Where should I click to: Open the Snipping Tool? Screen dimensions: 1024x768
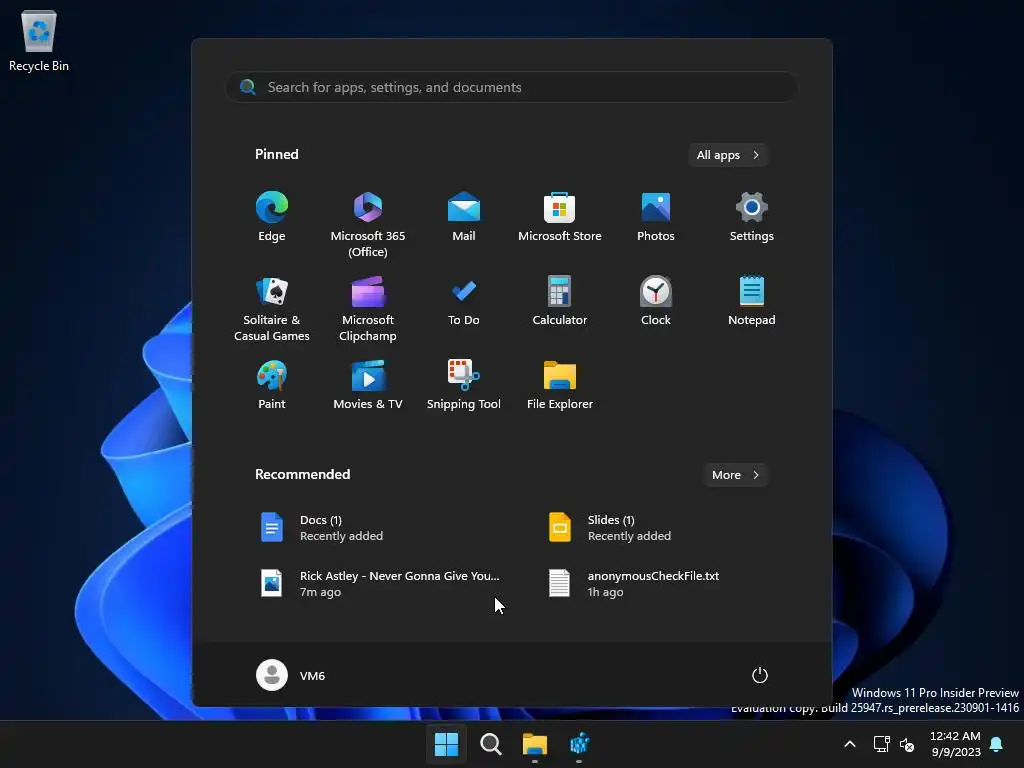coord(464,385)
